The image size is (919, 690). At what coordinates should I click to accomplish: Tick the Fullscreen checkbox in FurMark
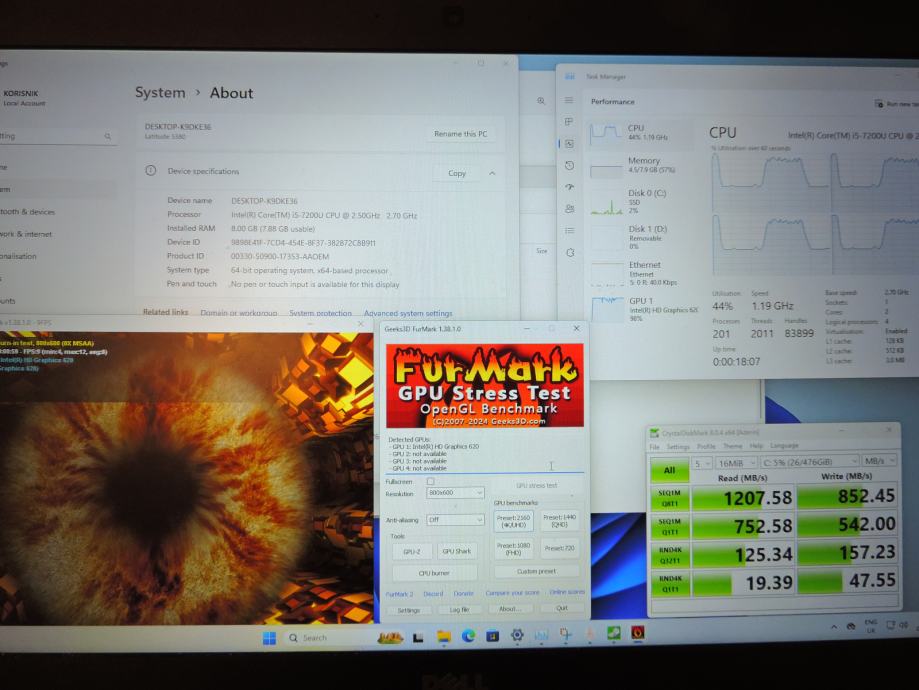coord(431,481)
